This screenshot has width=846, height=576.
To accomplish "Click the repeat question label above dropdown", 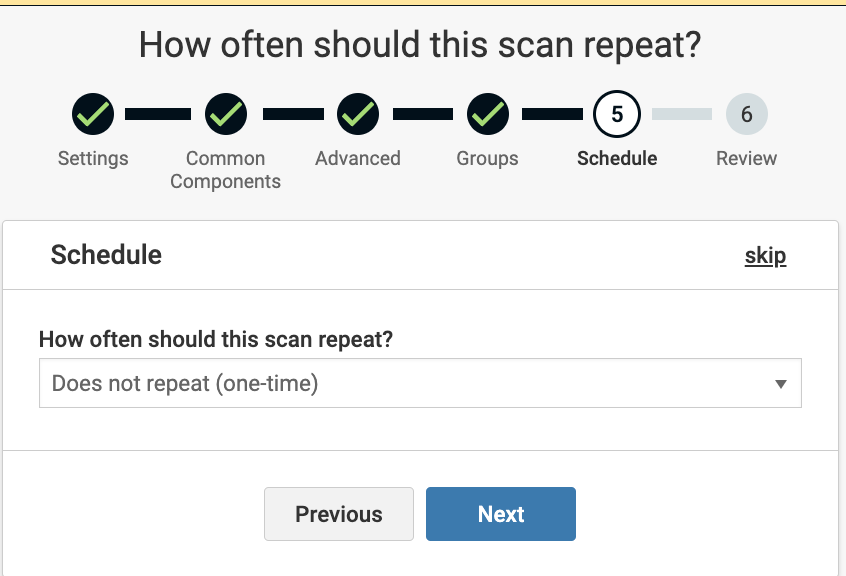I will [x=216, y=339].
